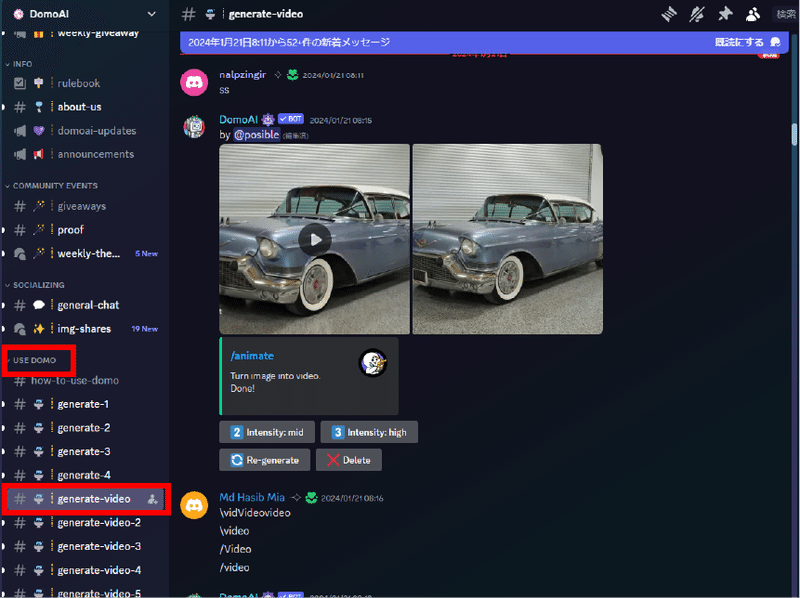Viewport: 800px width, 598px height.
Task: Click the hash icon in channel header
Action: [x=189, y=14]
